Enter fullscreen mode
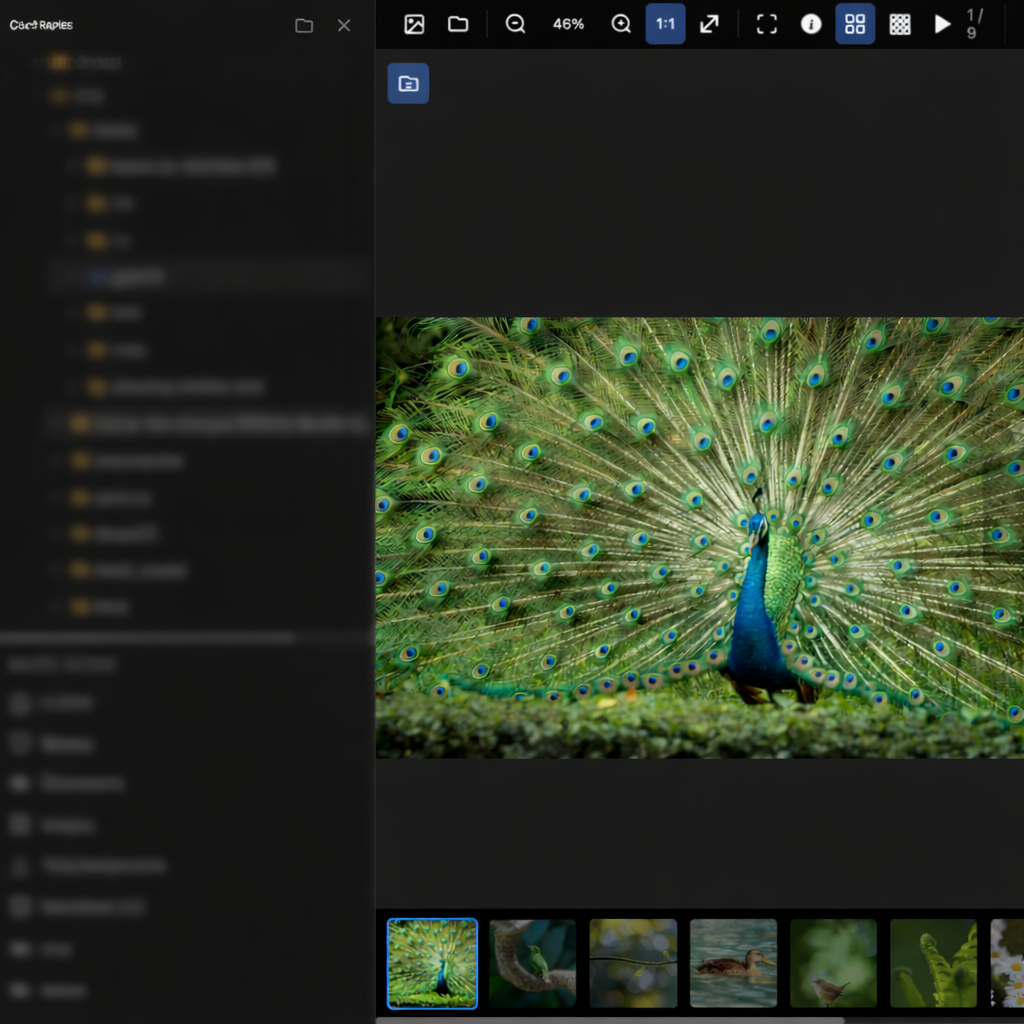 tap(767, 24)
